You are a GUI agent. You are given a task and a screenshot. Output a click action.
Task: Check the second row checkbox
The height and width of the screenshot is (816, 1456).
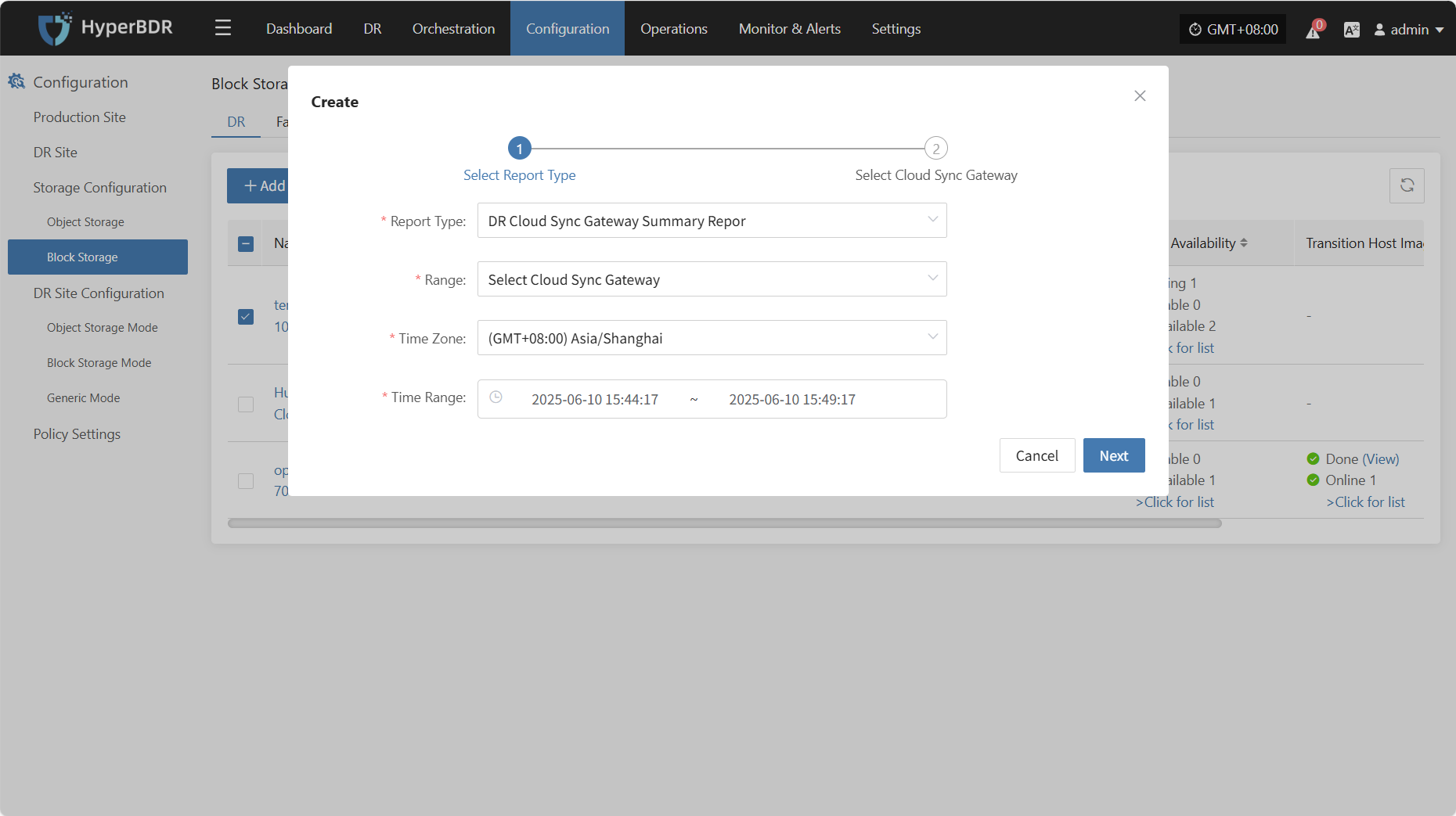click(246, 404)
